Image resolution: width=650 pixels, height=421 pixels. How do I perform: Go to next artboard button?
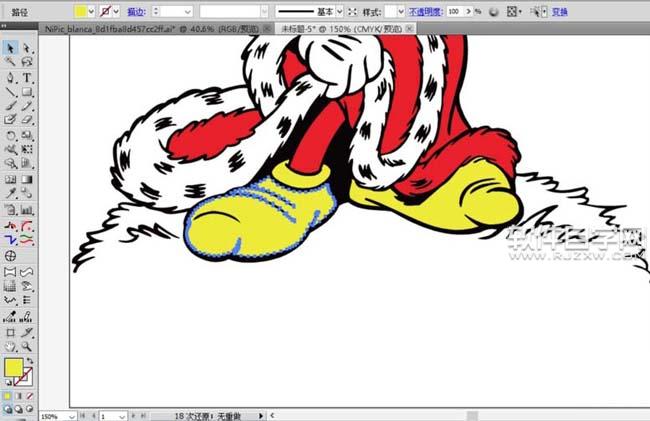click(x=133, y=415)
